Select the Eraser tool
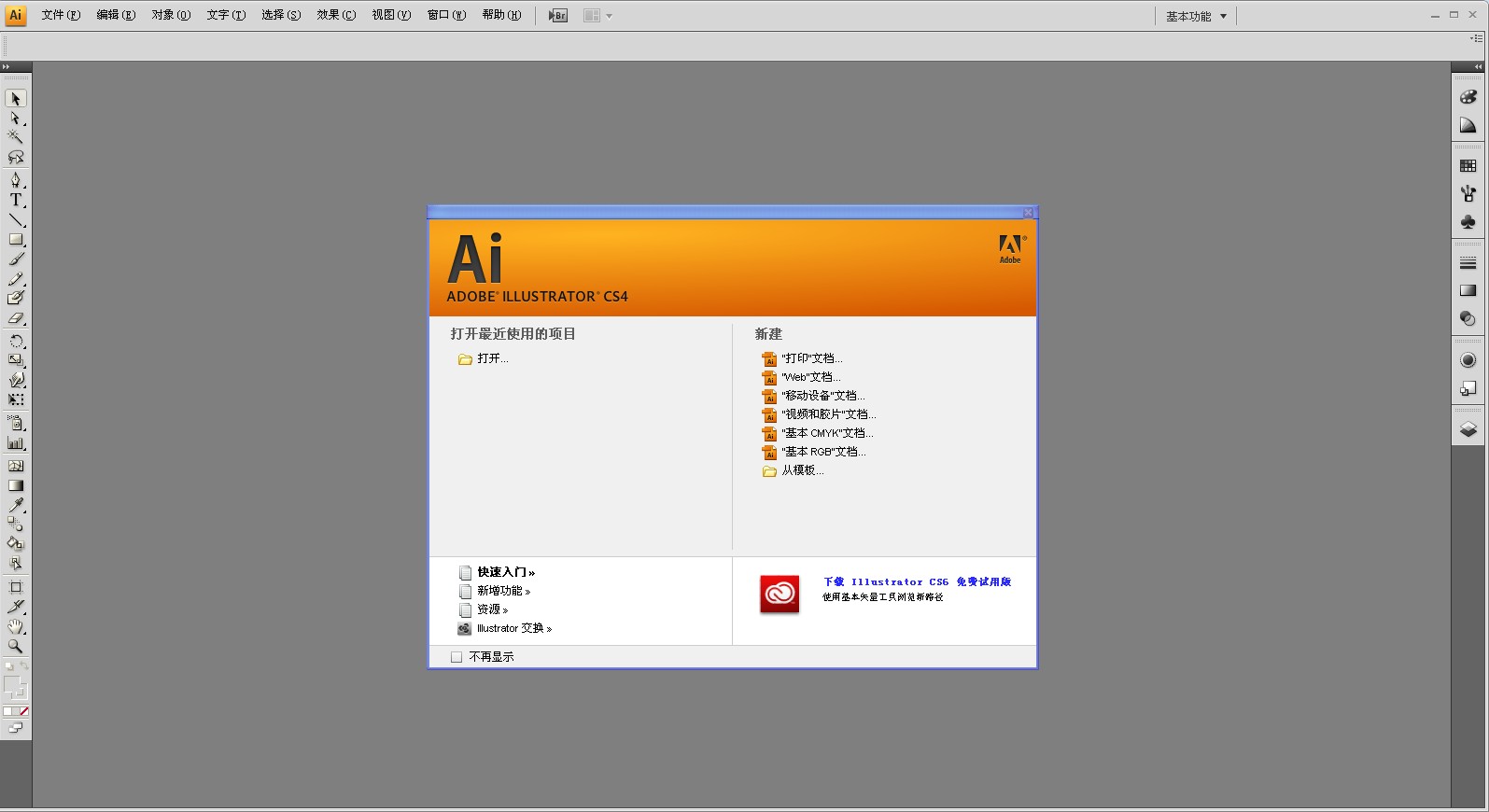This screenshot has width=1489, height=812. 16,318
